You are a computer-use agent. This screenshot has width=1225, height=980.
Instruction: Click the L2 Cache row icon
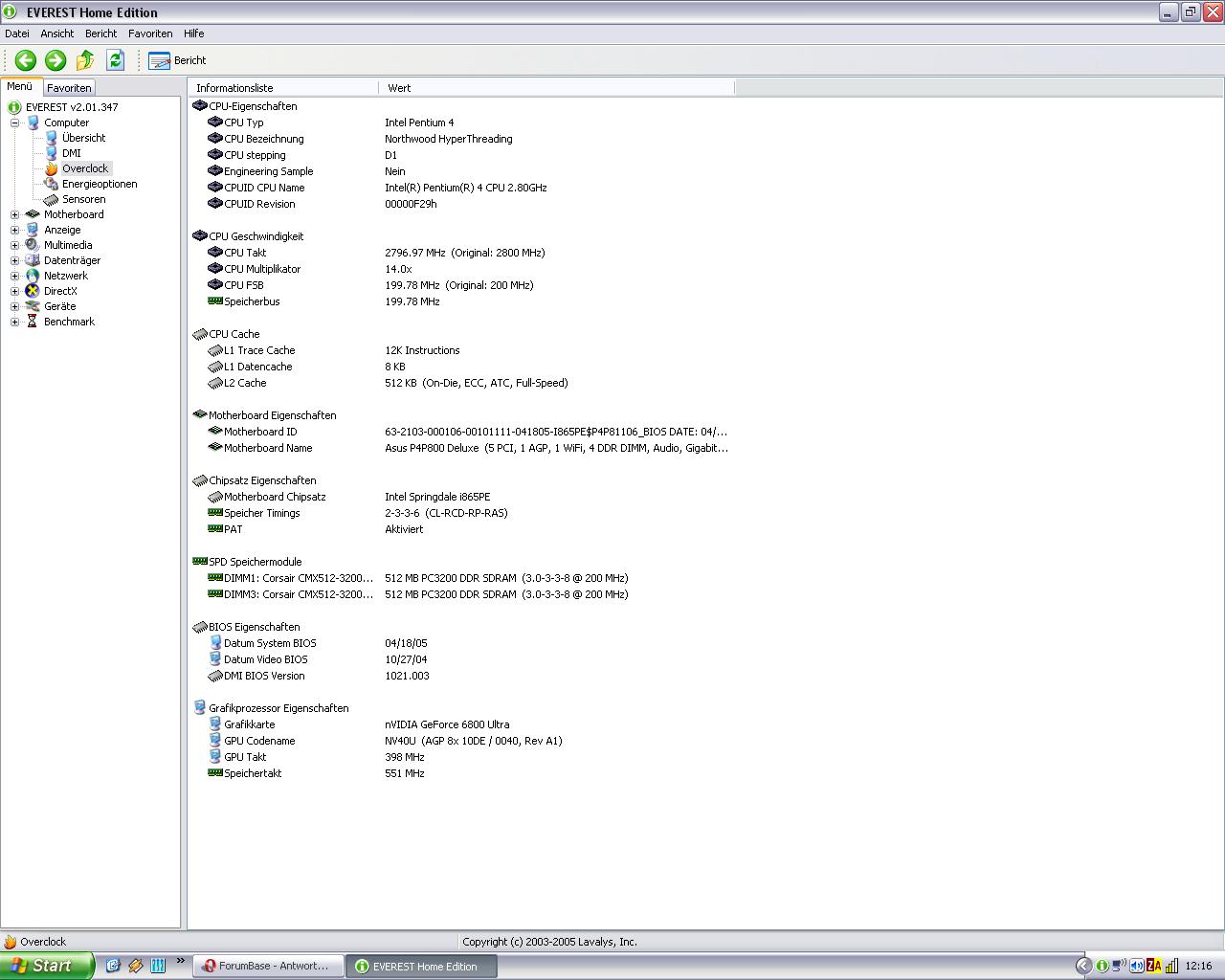point(215,383)
